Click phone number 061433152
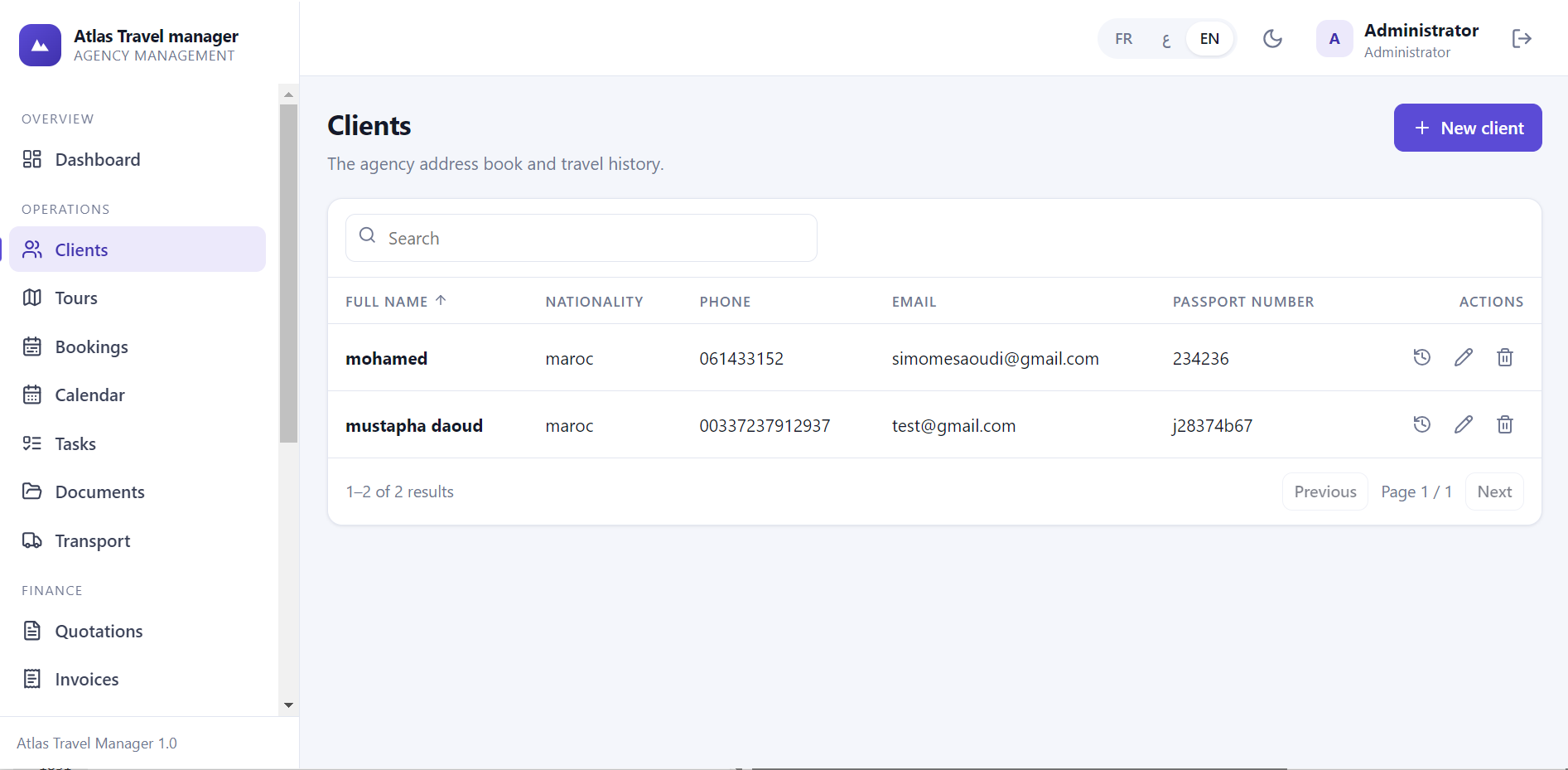Viewport: 1568px width, 770px height. (x=741, y=358)
